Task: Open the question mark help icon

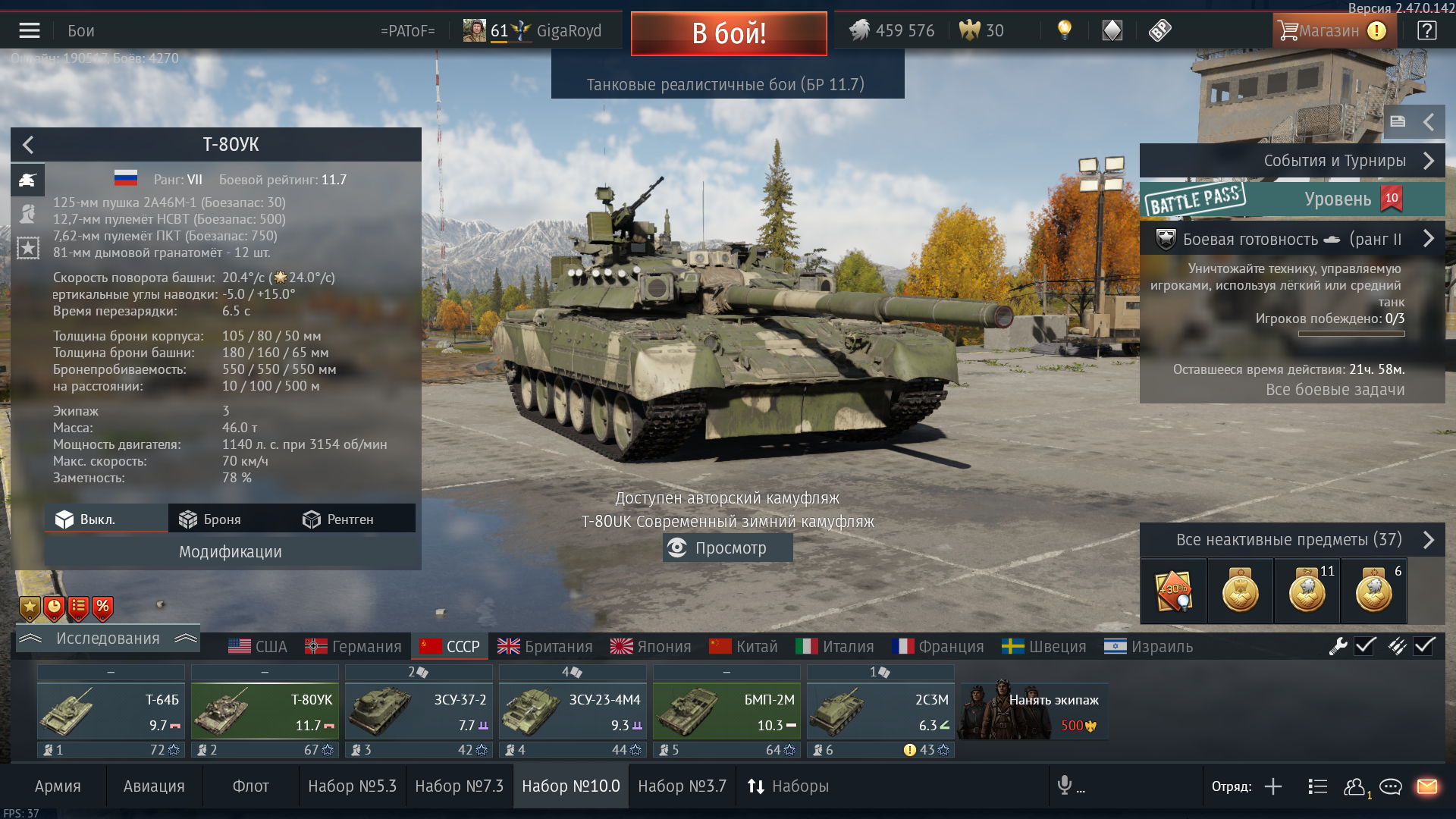Action: pos(1426,30)
